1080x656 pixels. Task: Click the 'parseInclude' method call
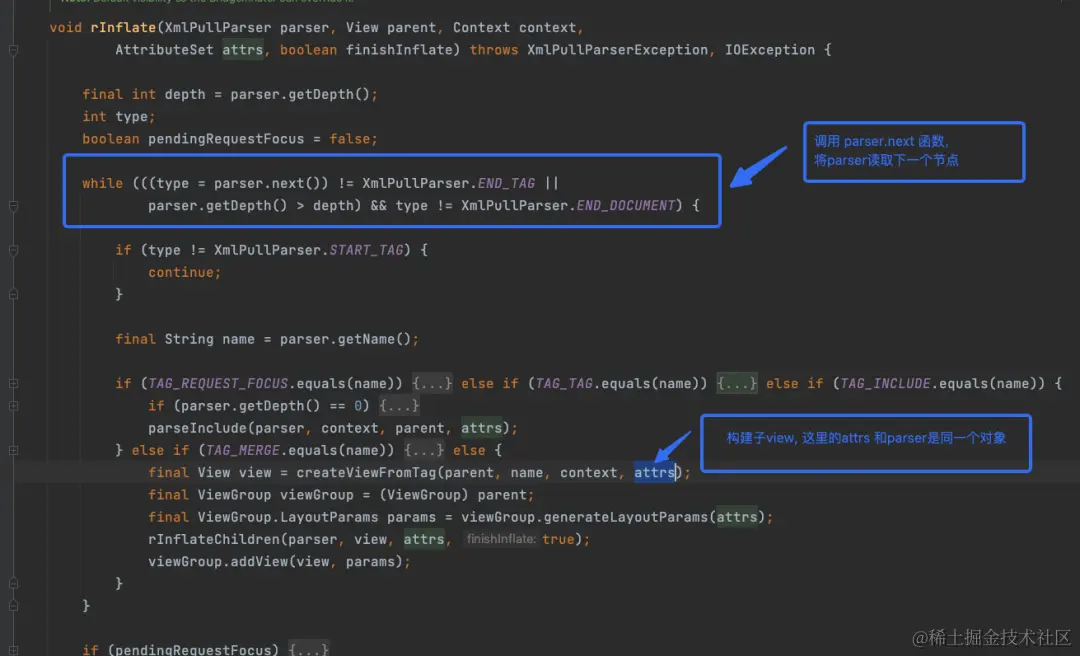pos(197,428)
